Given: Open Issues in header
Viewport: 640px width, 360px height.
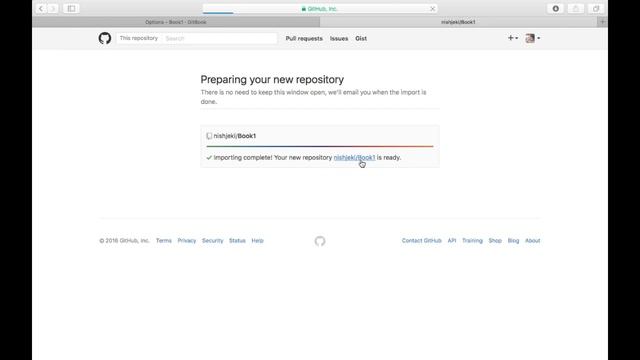Looking at the screenshot, I should pos(339,38).
